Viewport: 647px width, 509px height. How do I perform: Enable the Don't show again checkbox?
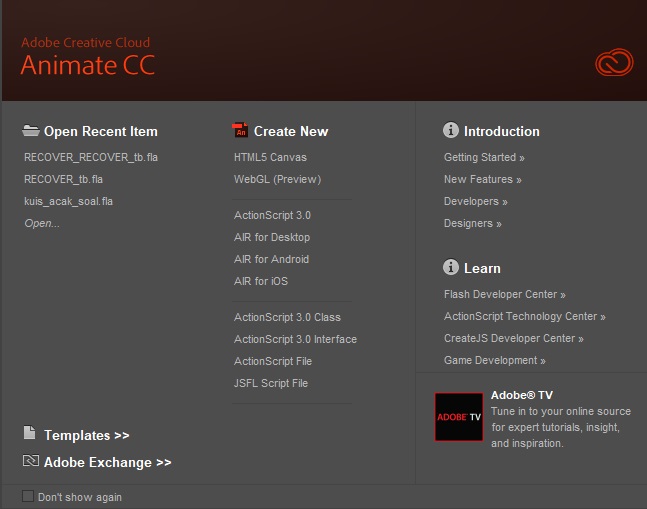click(x=28, y=496)
